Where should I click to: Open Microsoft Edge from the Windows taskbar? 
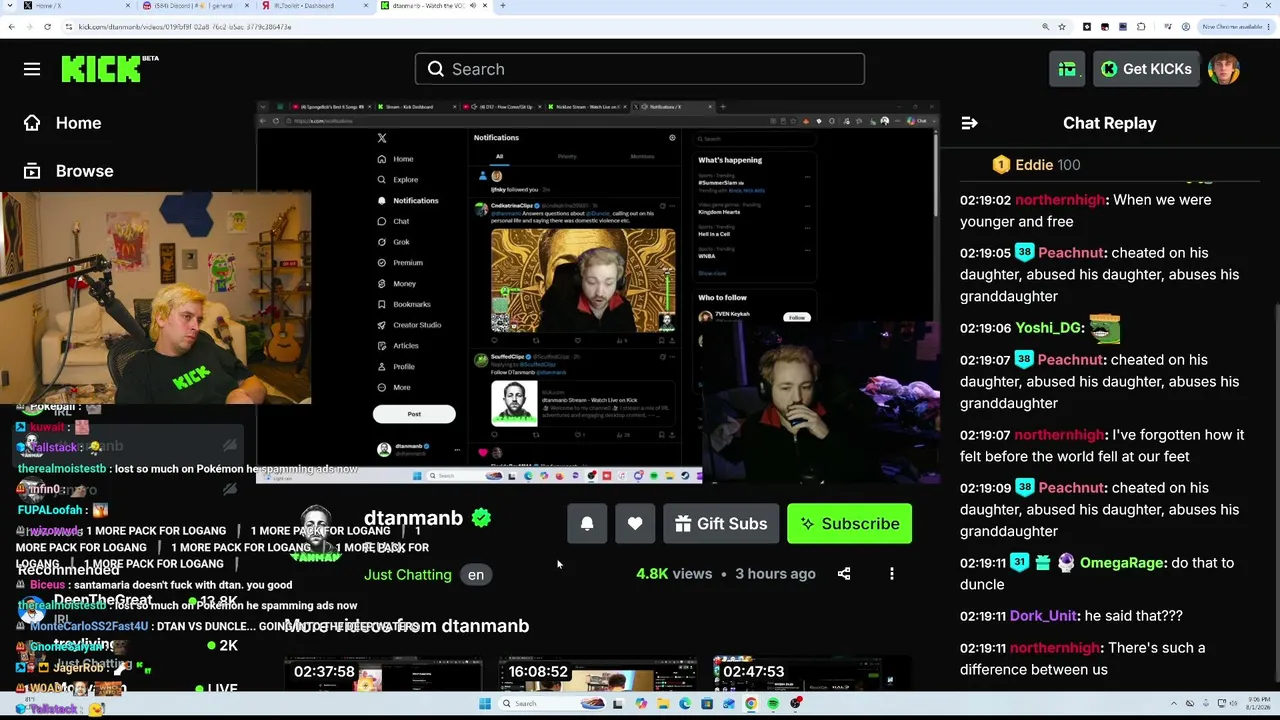tap(685, 704)
